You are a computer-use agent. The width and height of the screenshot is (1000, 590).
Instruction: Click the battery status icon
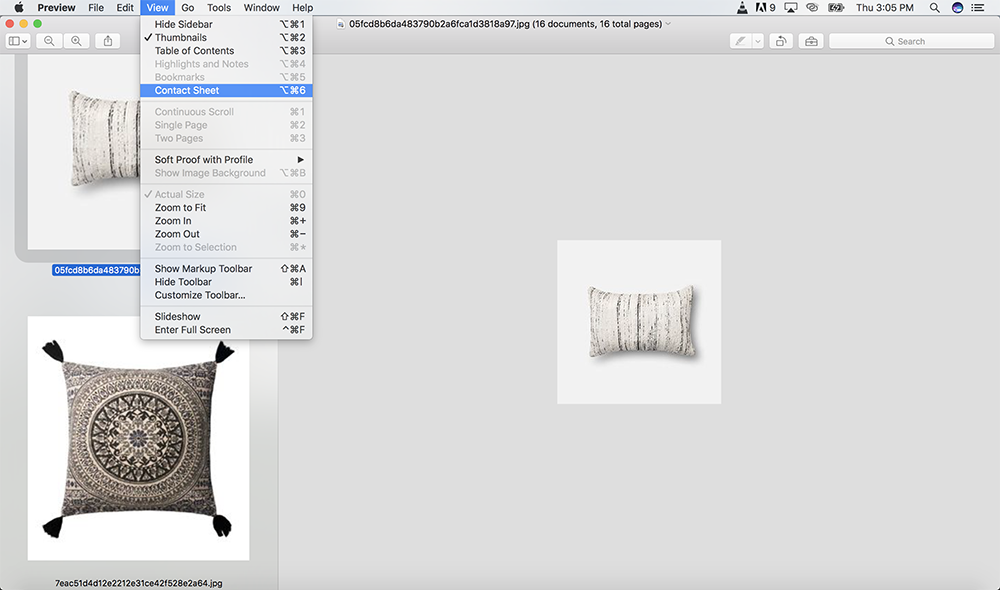coord(835,8)
